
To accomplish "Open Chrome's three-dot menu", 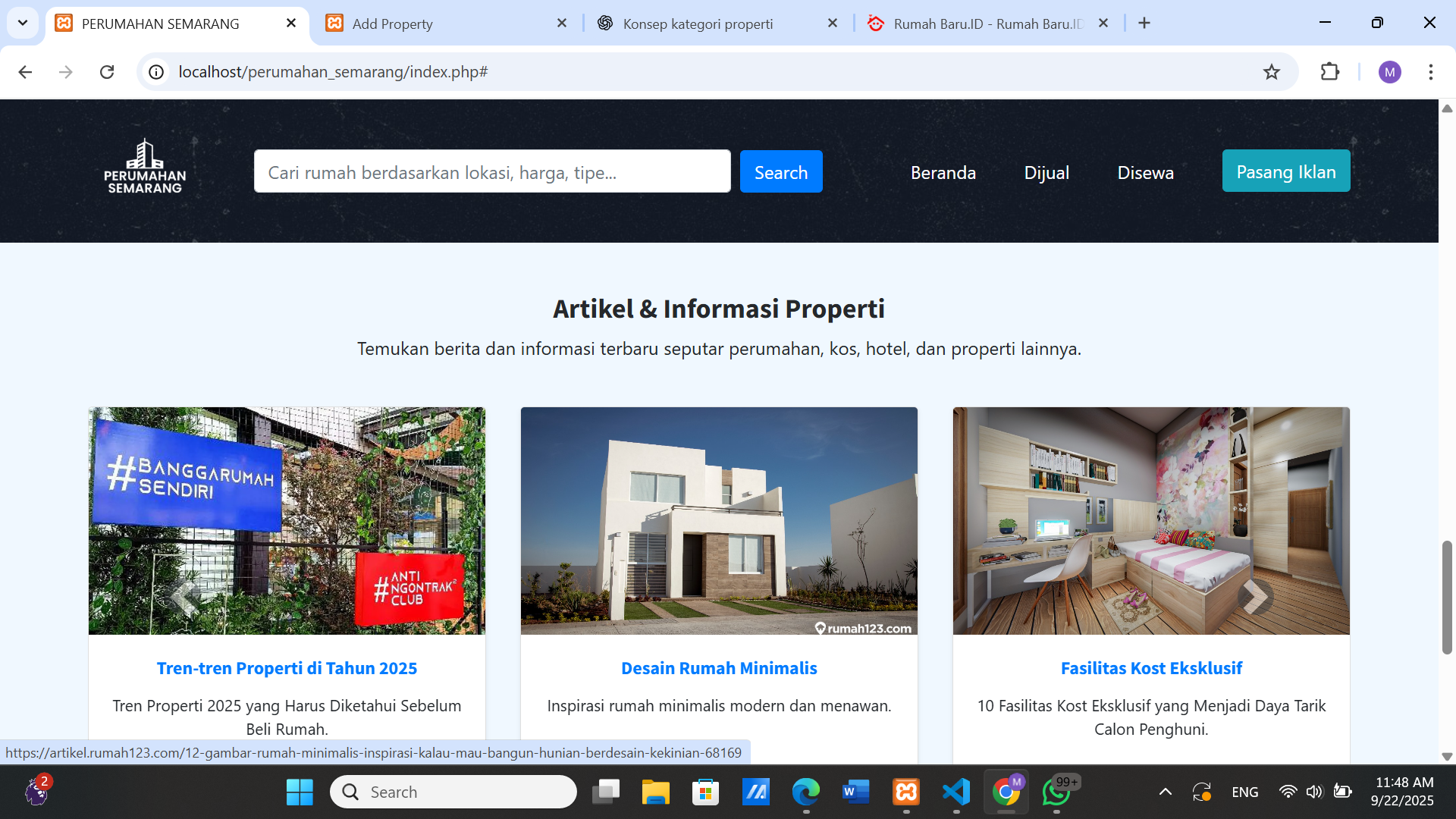I will pyautogui.click(x=1432, y=72).
